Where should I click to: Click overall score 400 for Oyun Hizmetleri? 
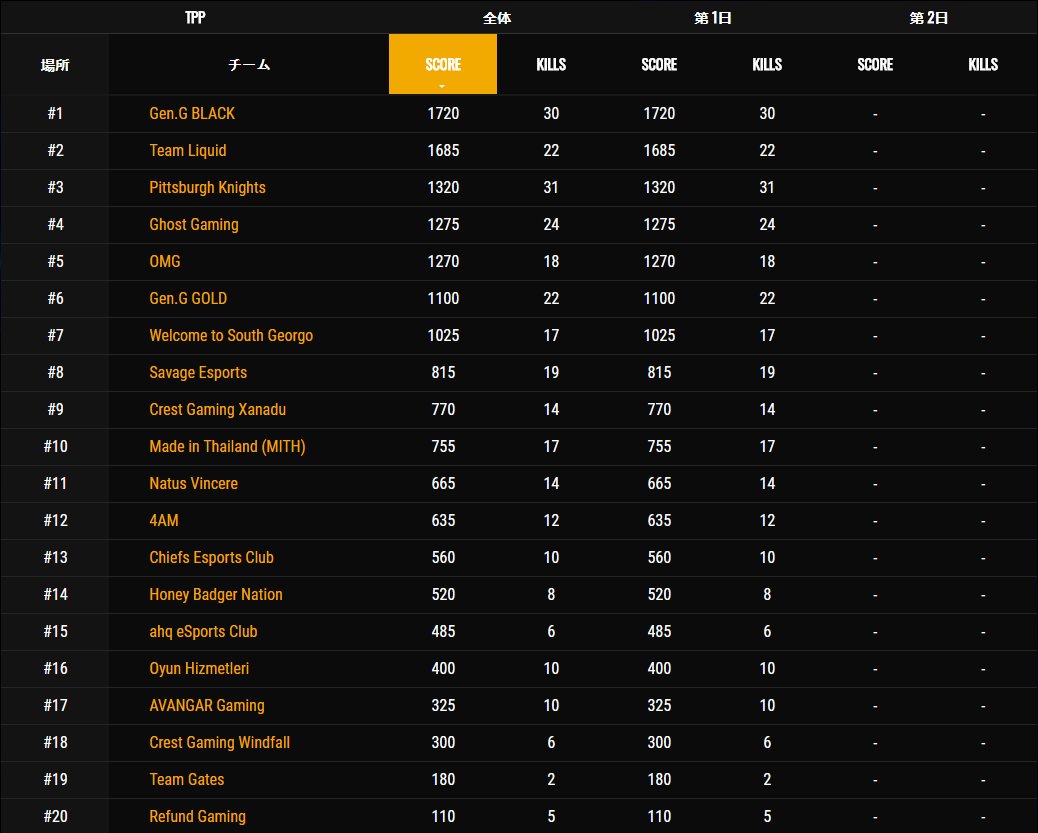443,669
